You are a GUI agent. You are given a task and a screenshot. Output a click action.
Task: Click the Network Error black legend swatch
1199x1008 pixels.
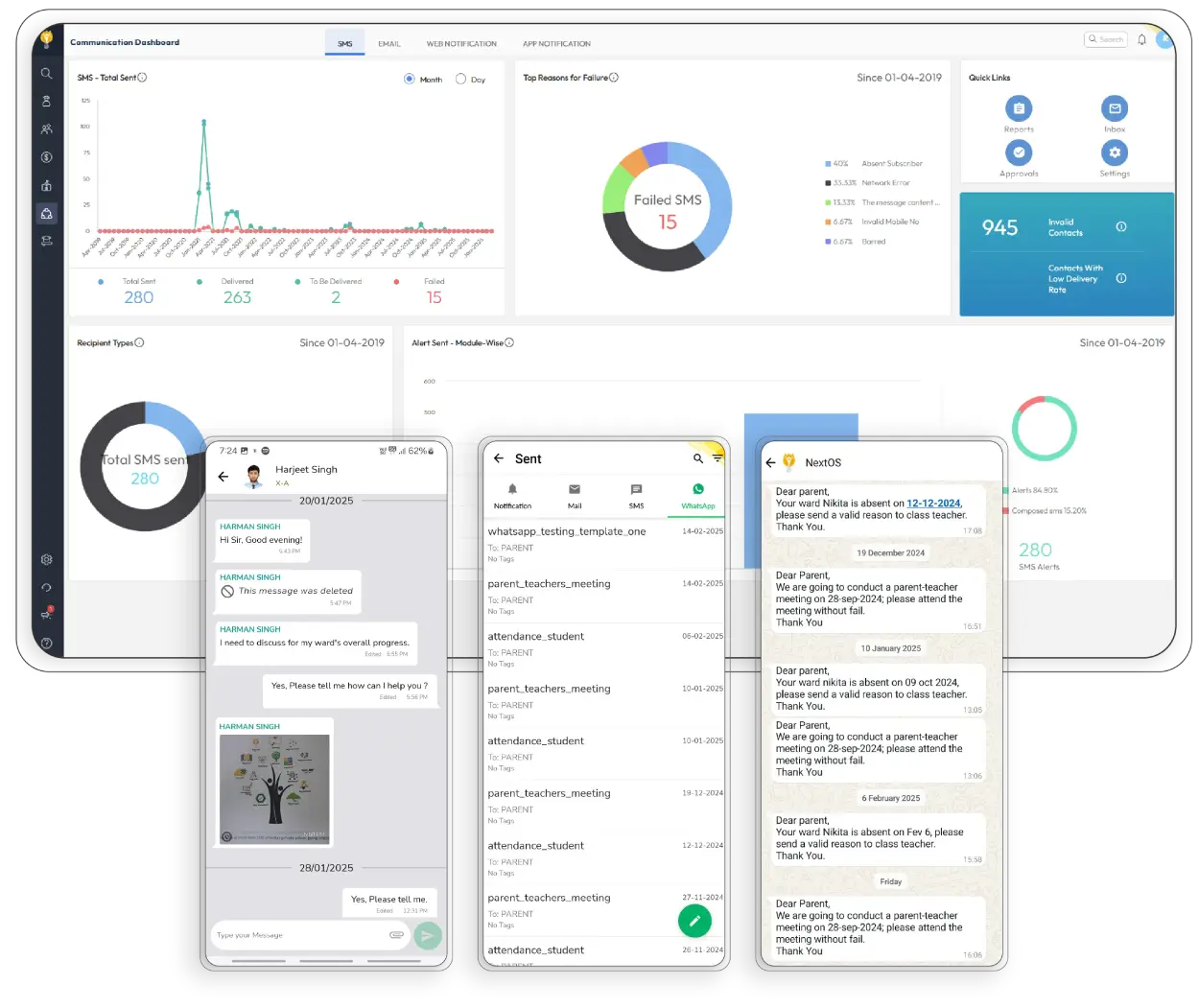click(x=828, y=183)
